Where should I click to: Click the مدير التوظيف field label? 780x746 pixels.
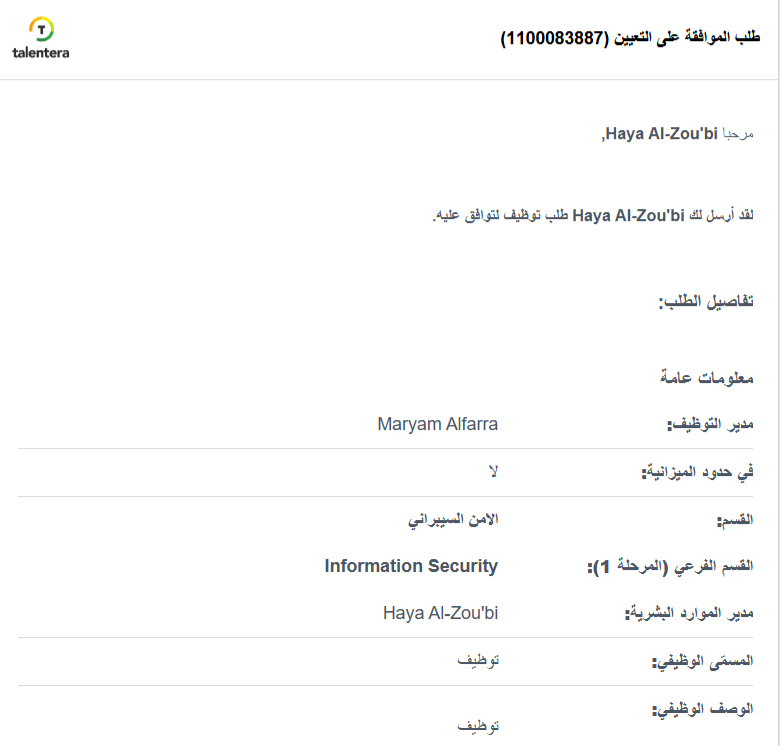click(x=710, y=425)
